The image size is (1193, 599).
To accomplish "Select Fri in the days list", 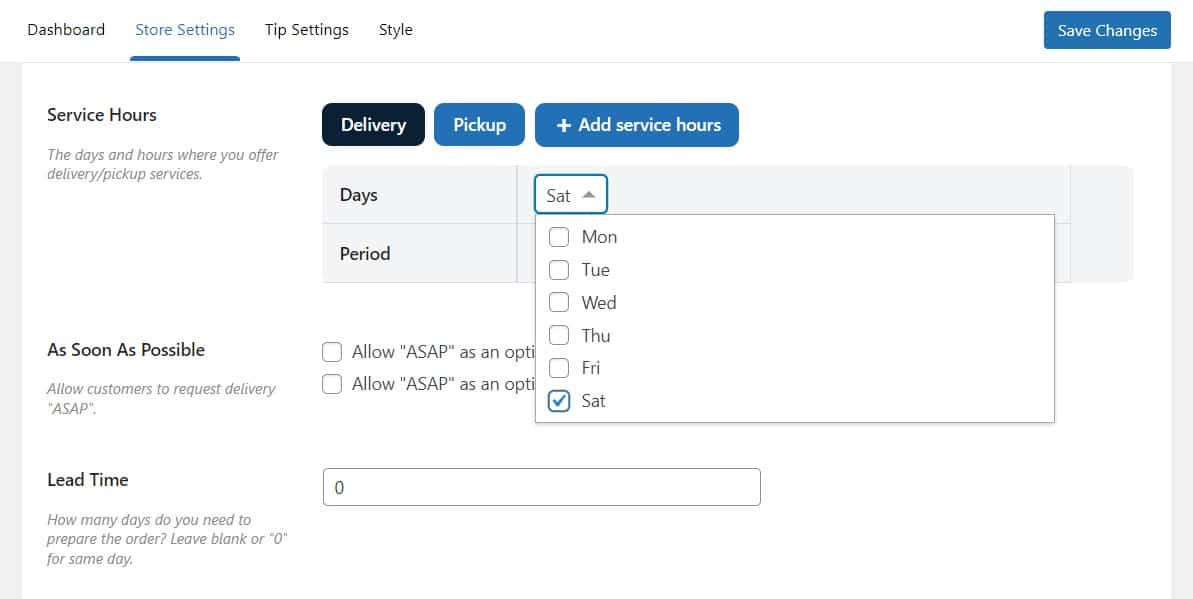I will [559, 368].
